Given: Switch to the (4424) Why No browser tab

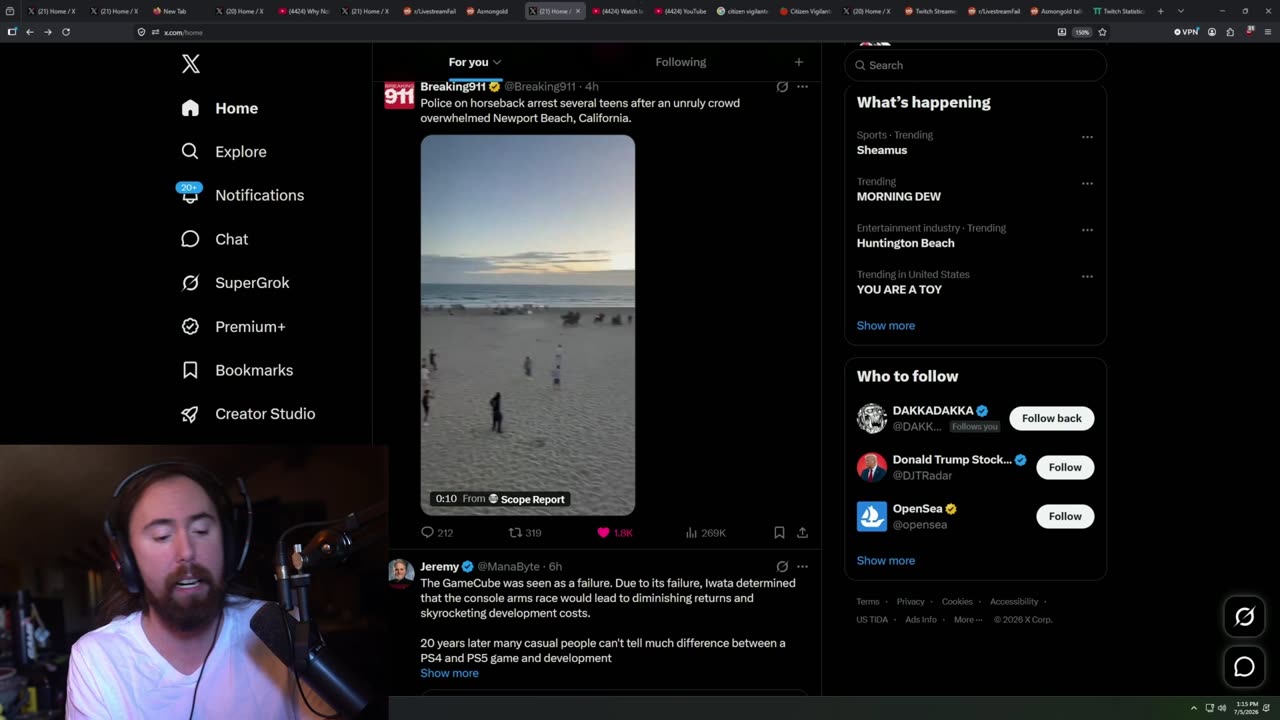Looking at the screenshot, I should pos(304,11).
